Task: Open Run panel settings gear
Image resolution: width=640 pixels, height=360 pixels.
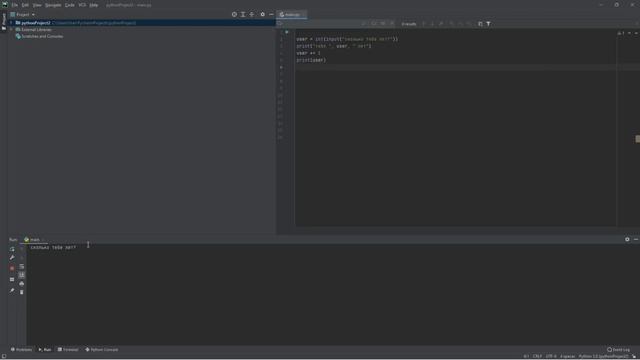Action: (627, 239)
